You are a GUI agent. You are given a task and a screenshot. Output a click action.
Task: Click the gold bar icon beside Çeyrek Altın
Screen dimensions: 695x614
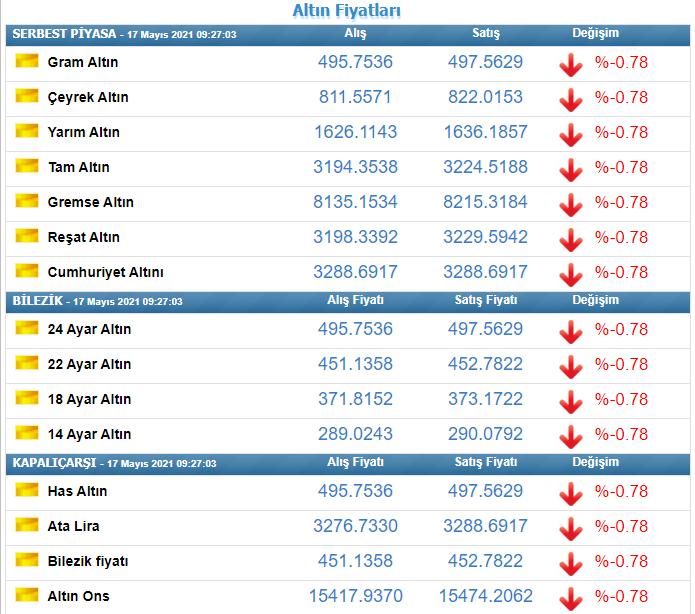(27, 96)
